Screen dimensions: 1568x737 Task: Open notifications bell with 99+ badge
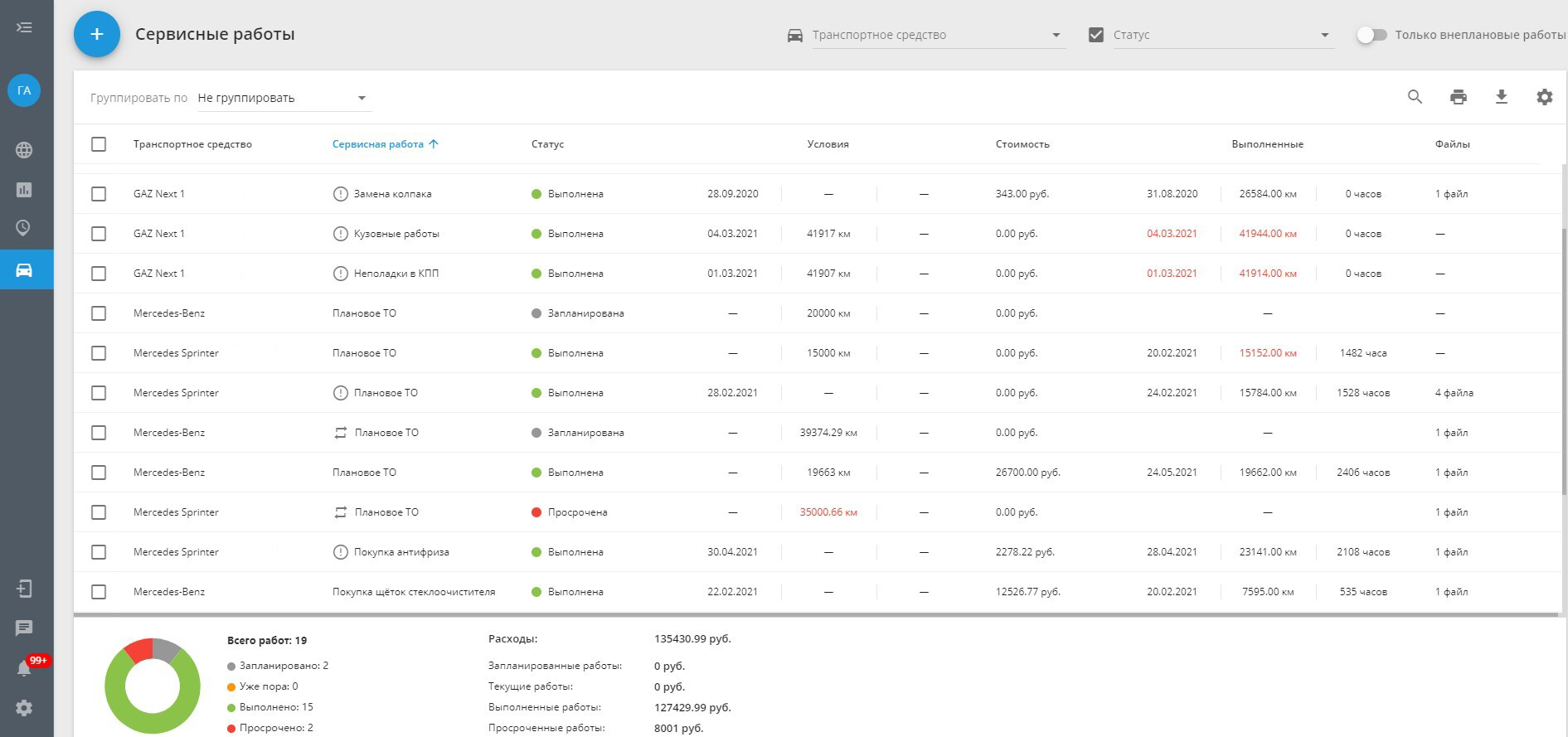point(25,667)
